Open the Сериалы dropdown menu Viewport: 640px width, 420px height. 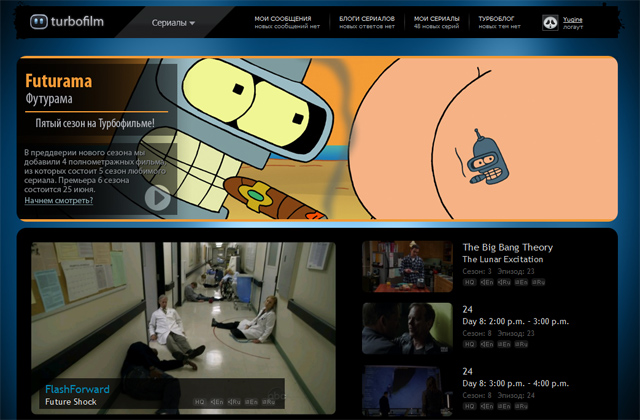pyautogui.click(x=173, y=23)
